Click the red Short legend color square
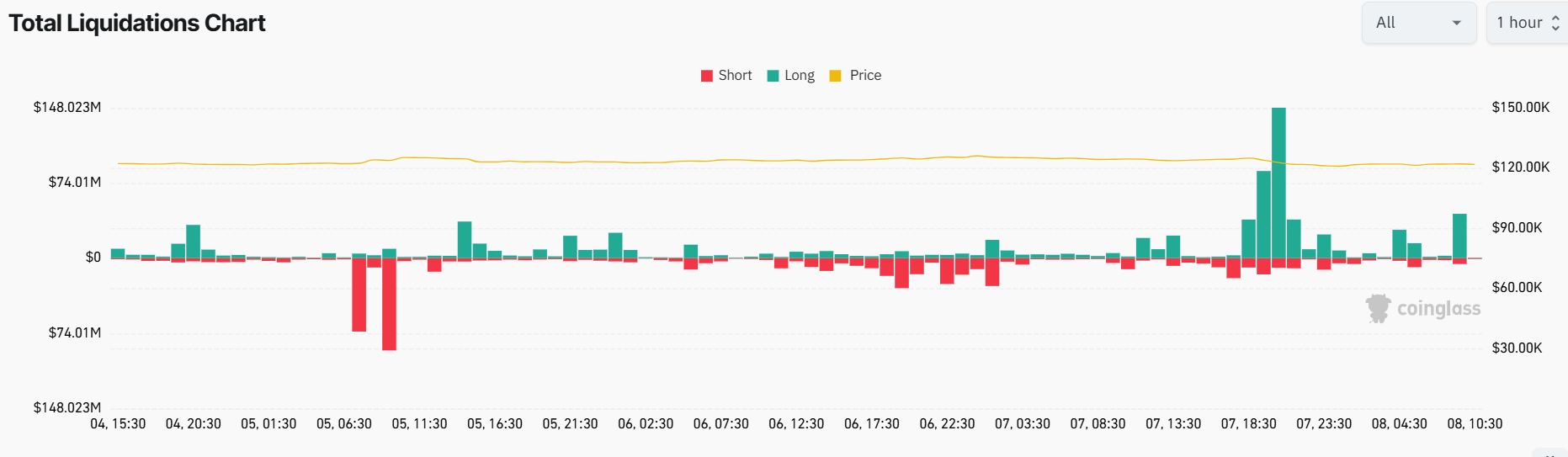Screen dimensions: 1568x457 click(x=707, y=76)
